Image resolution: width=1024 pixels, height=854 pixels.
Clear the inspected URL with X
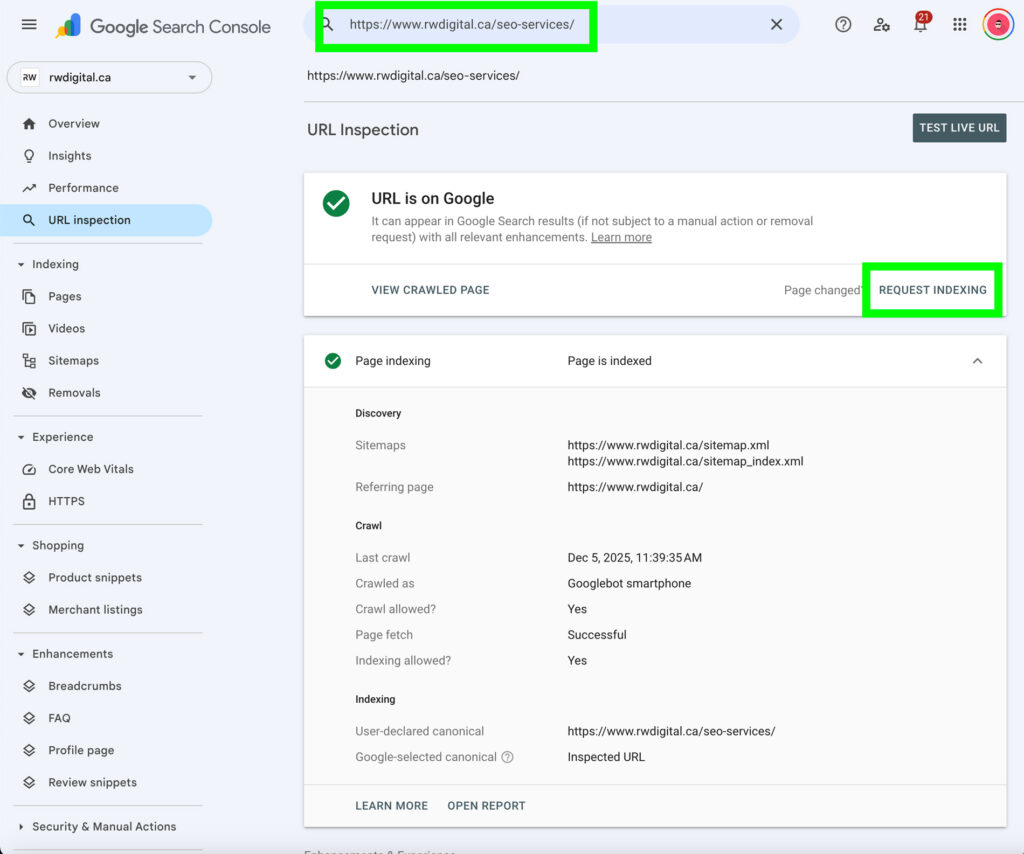point(776,25)
